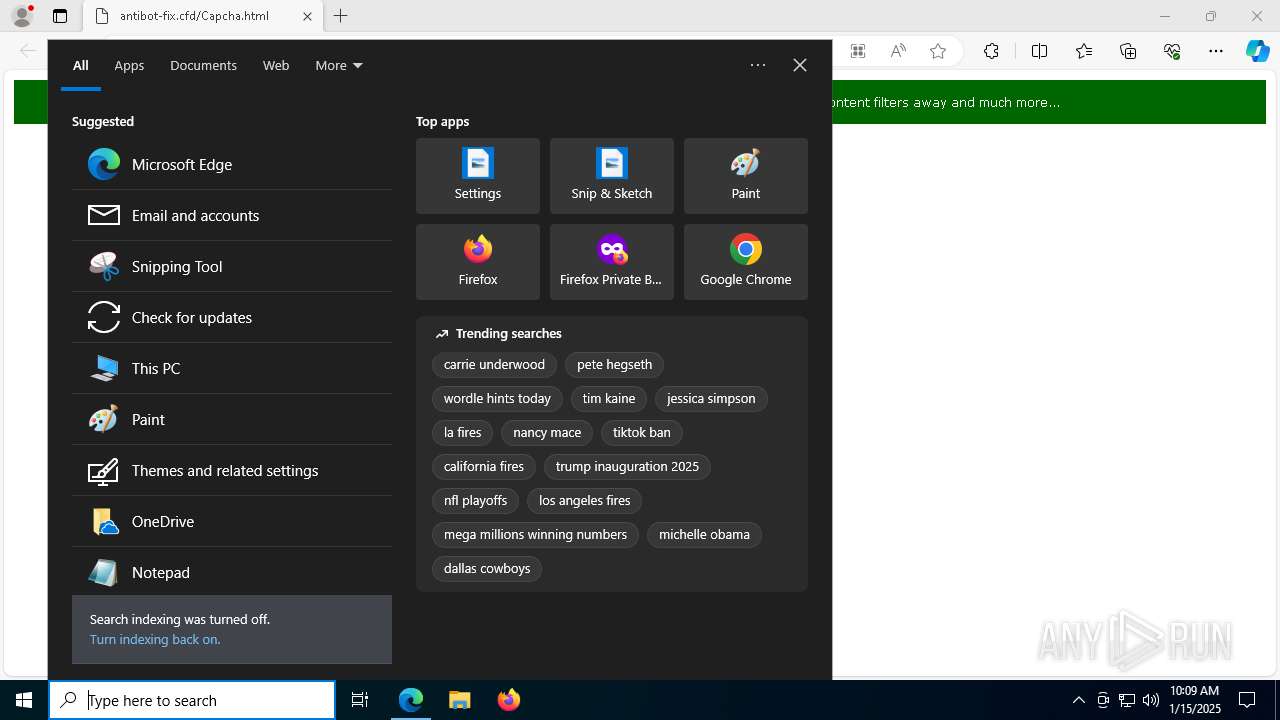Click the Type here to search box
Image resolution: width=1280 pixels, height=720 pixels.
(192, 700)
